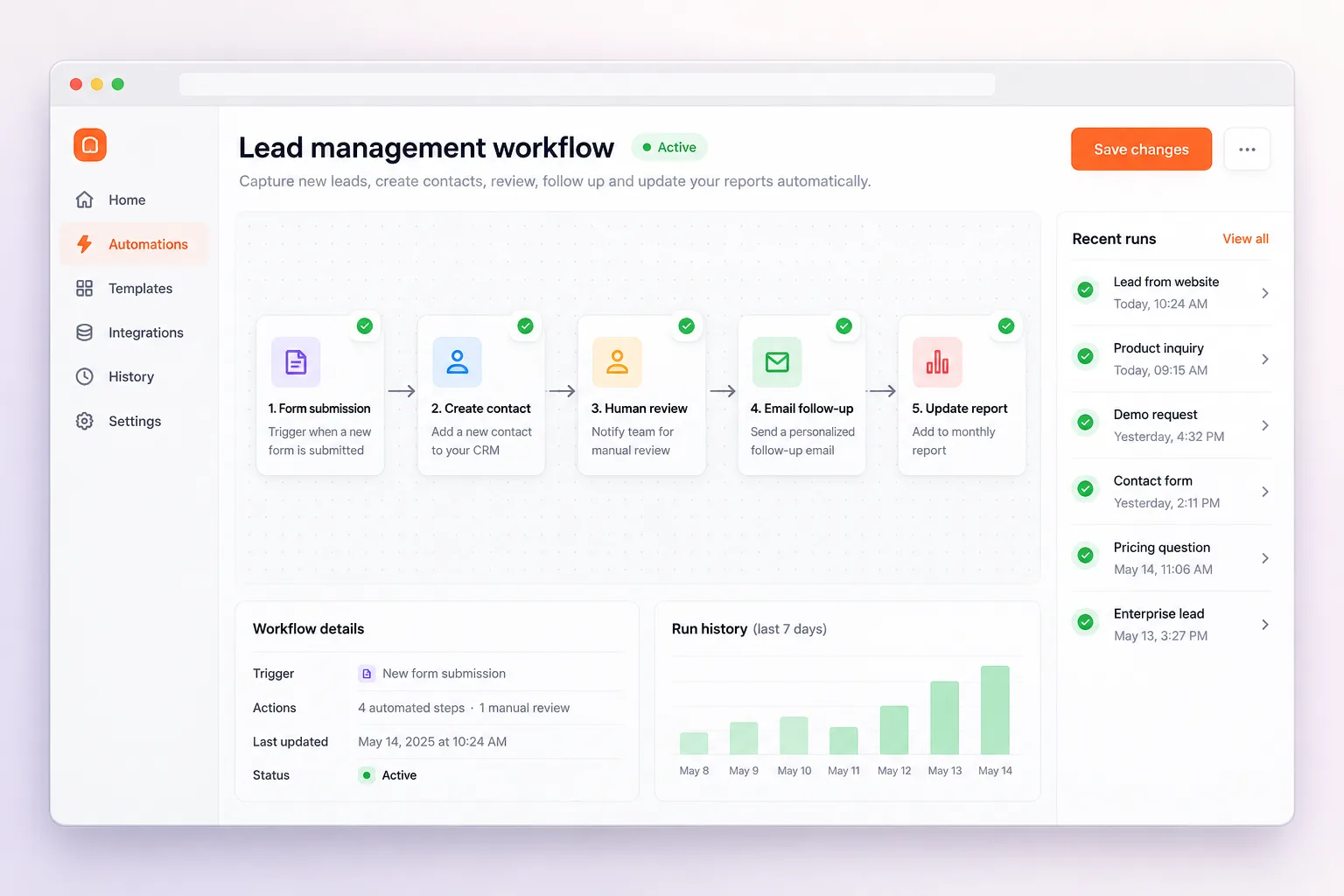Click success icon beside Pricing question run
Viewport: 1344px width, 896px height.
1086,556
